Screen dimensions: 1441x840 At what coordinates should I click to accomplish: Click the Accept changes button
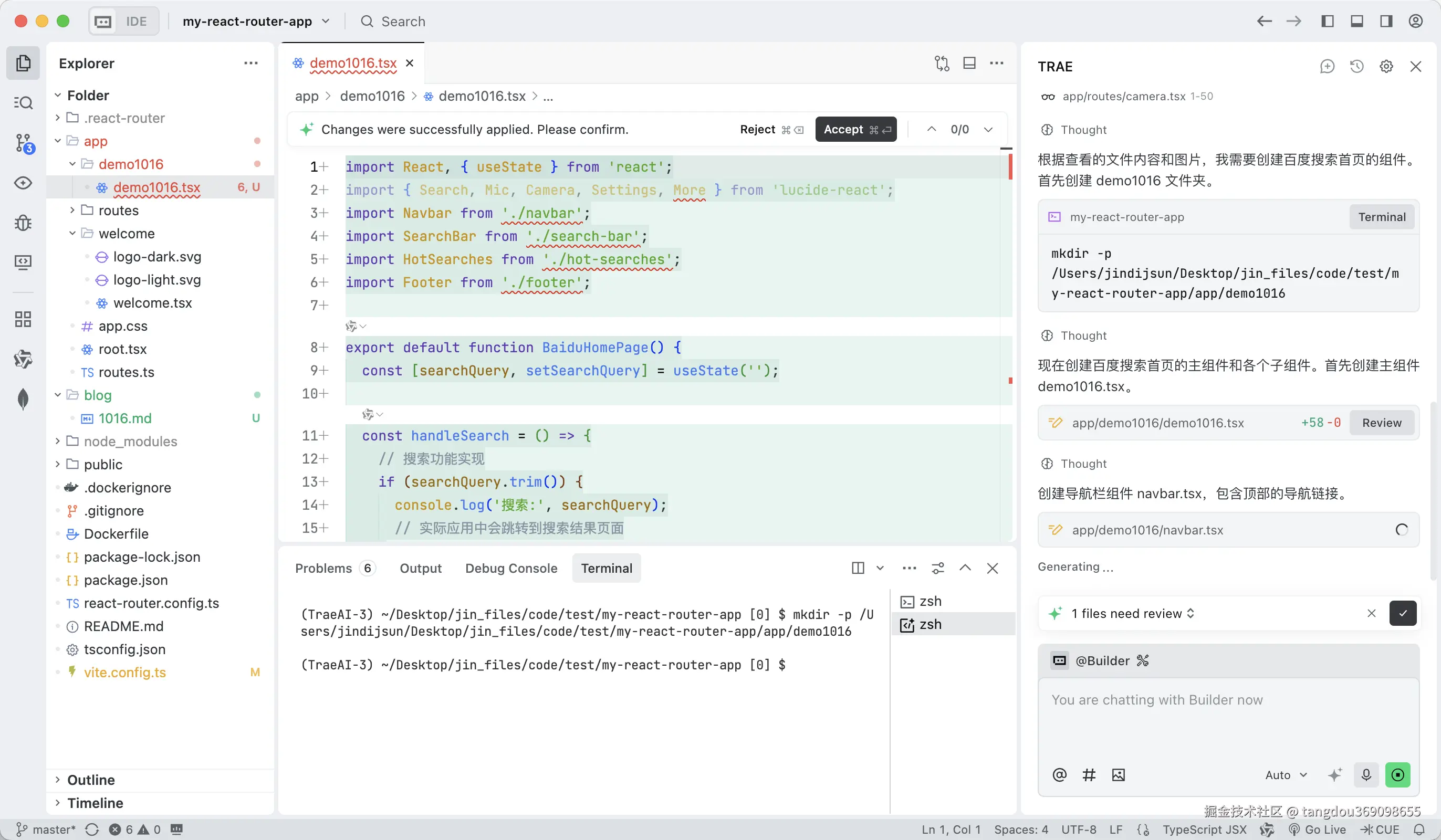click(x=855, y=130)
